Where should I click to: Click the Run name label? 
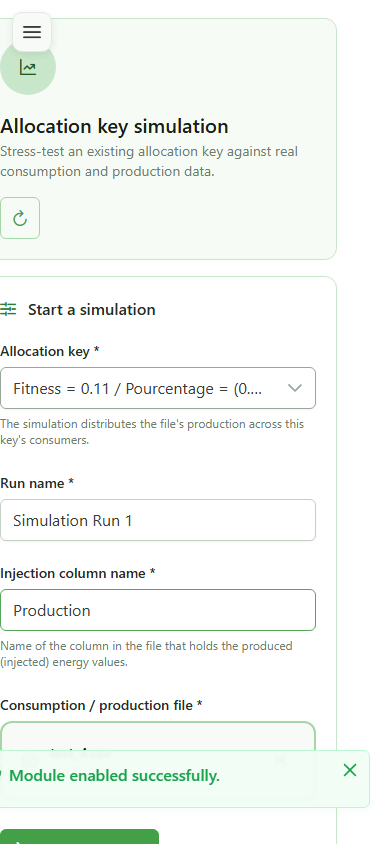click(37, 483)
